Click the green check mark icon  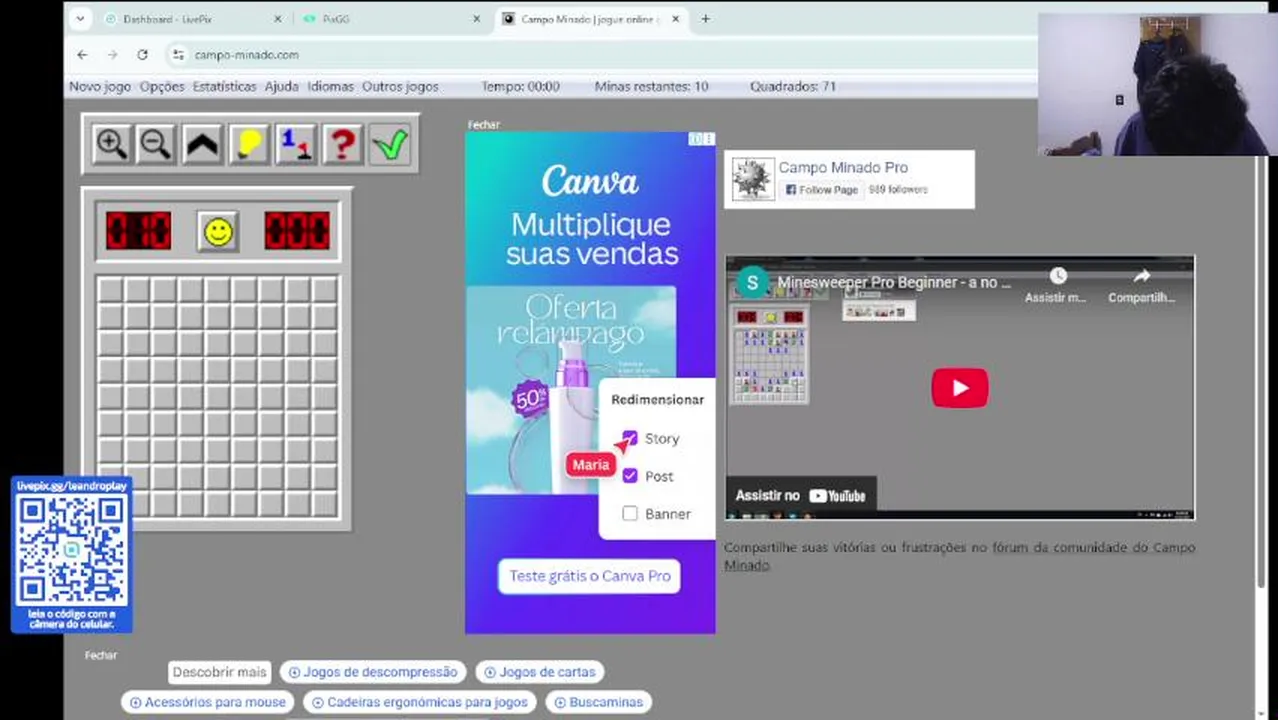[x=389, y=144]
